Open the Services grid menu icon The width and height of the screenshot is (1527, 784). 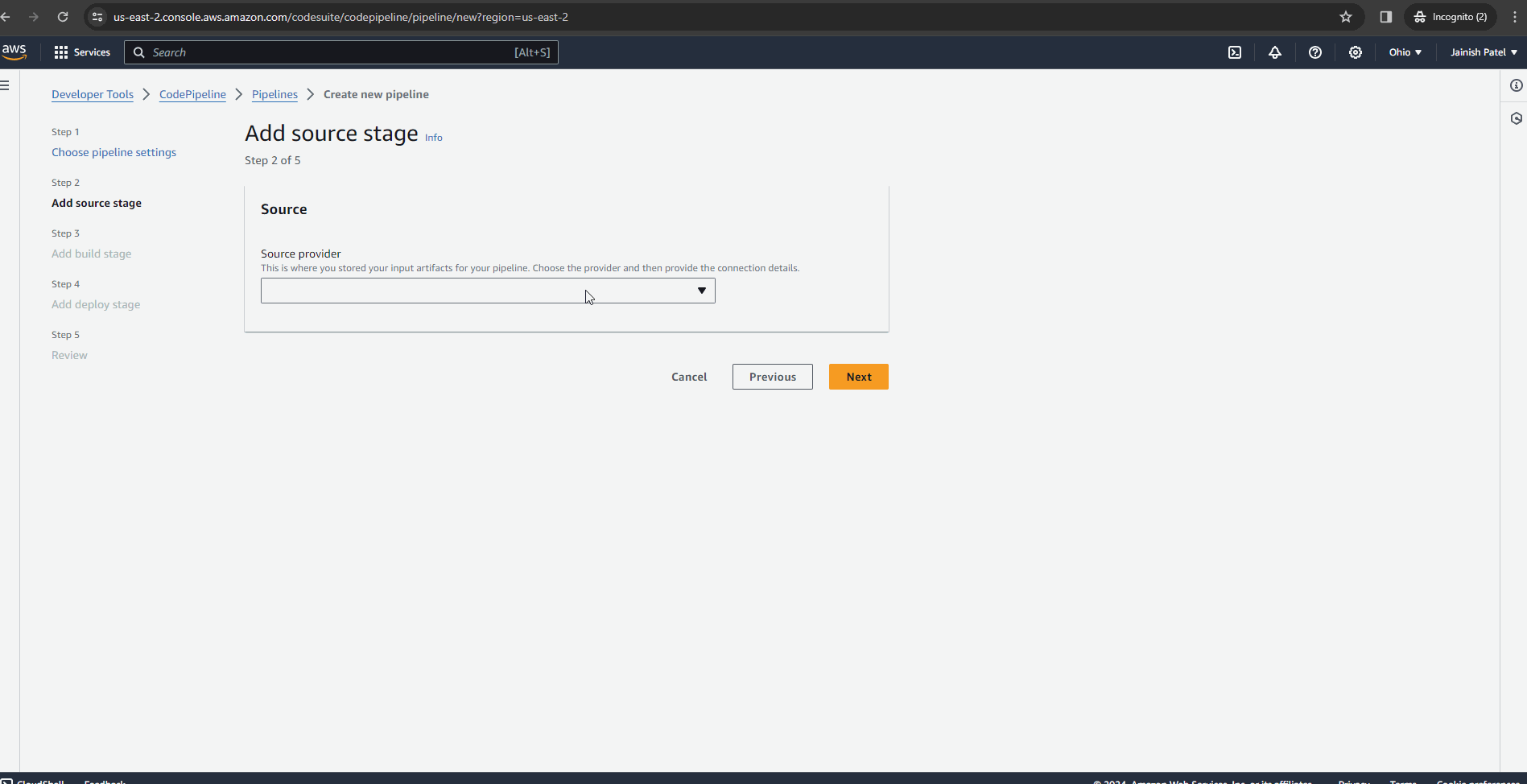click(x=61, y=52)
